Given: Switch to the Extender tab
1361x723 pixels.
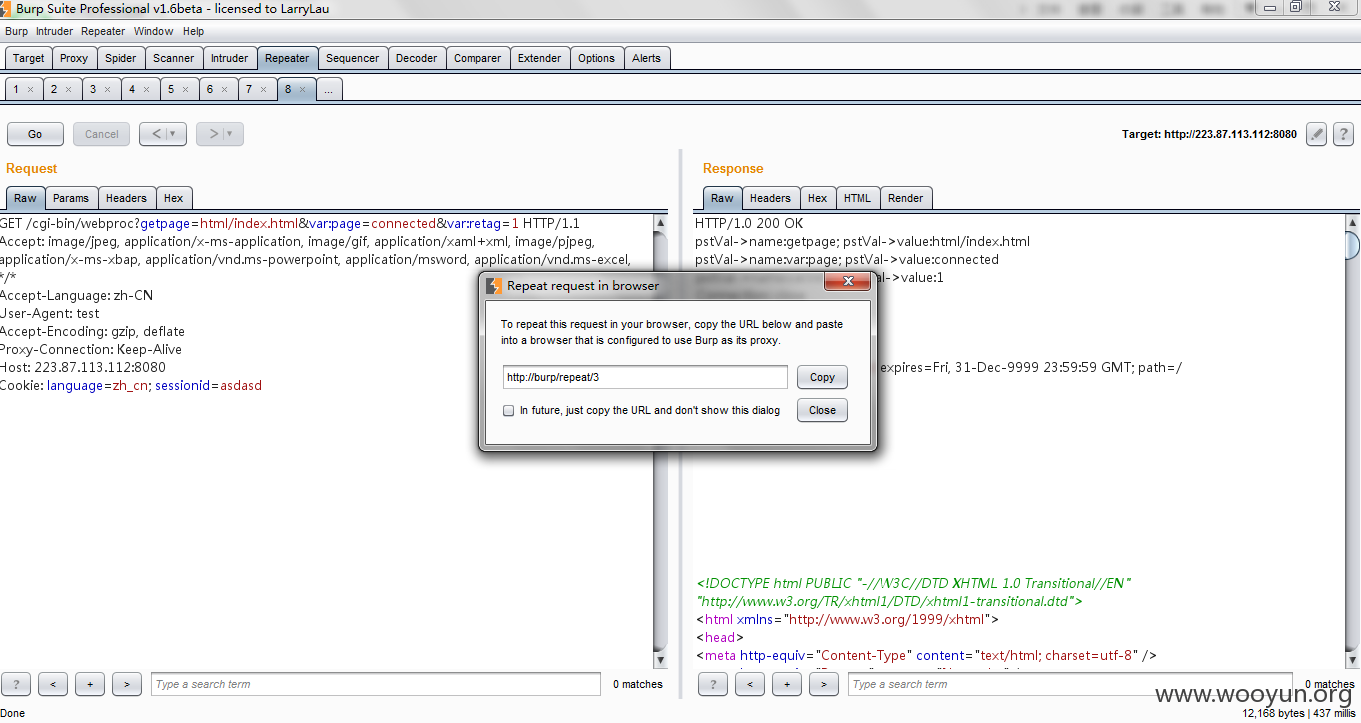Looking at the screenshot, I should 540,58.
